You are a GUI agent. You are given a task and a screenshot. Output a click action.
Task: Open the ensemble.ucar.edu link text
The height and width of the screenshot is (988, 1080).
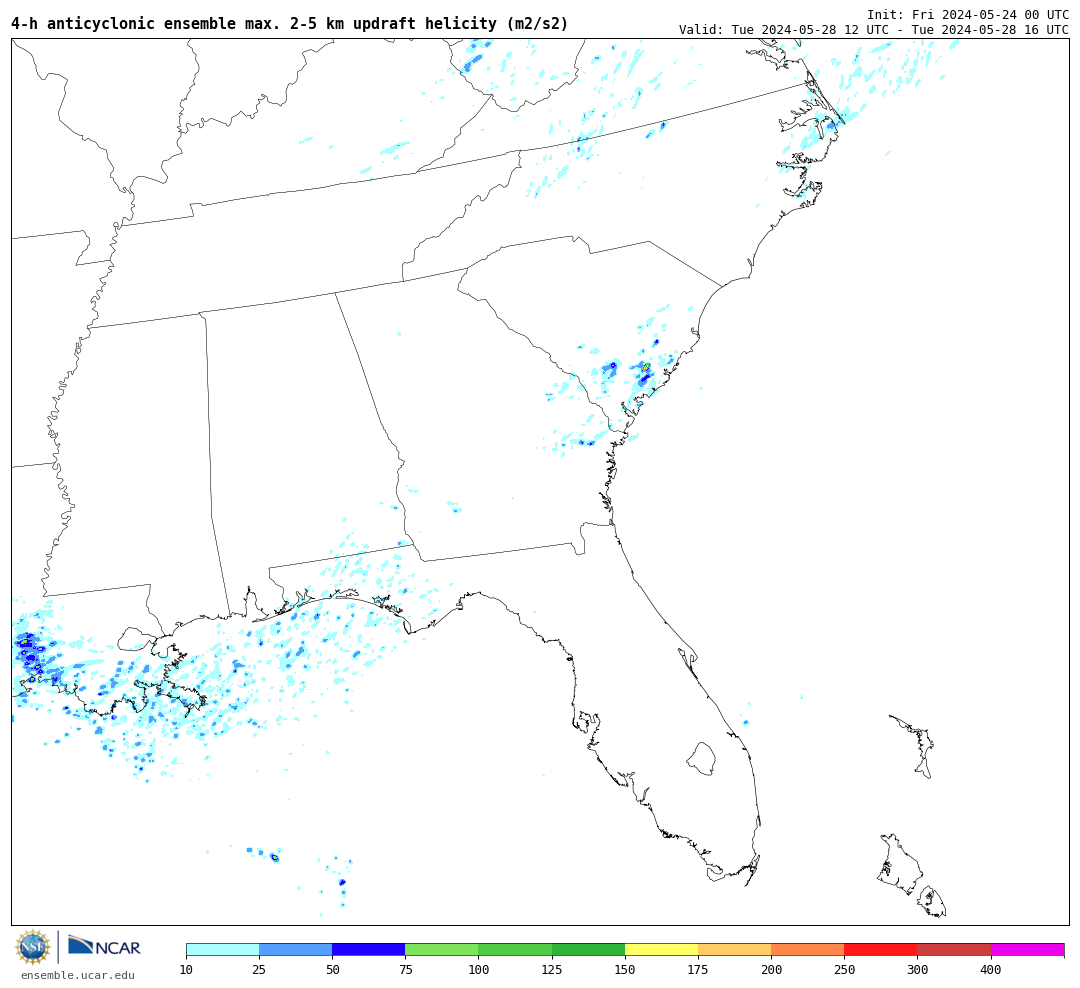coord(78,975)
